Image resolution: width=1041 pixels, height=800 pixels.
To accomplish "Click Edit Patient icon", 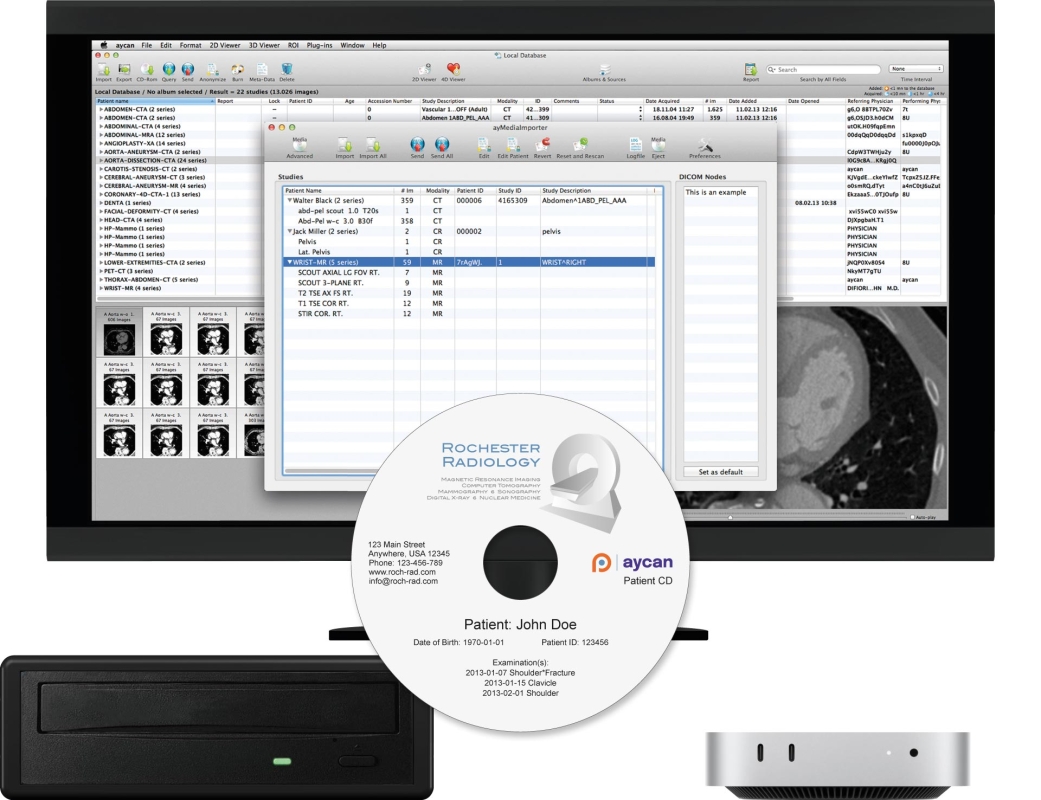I will click(x=513, y=145).
